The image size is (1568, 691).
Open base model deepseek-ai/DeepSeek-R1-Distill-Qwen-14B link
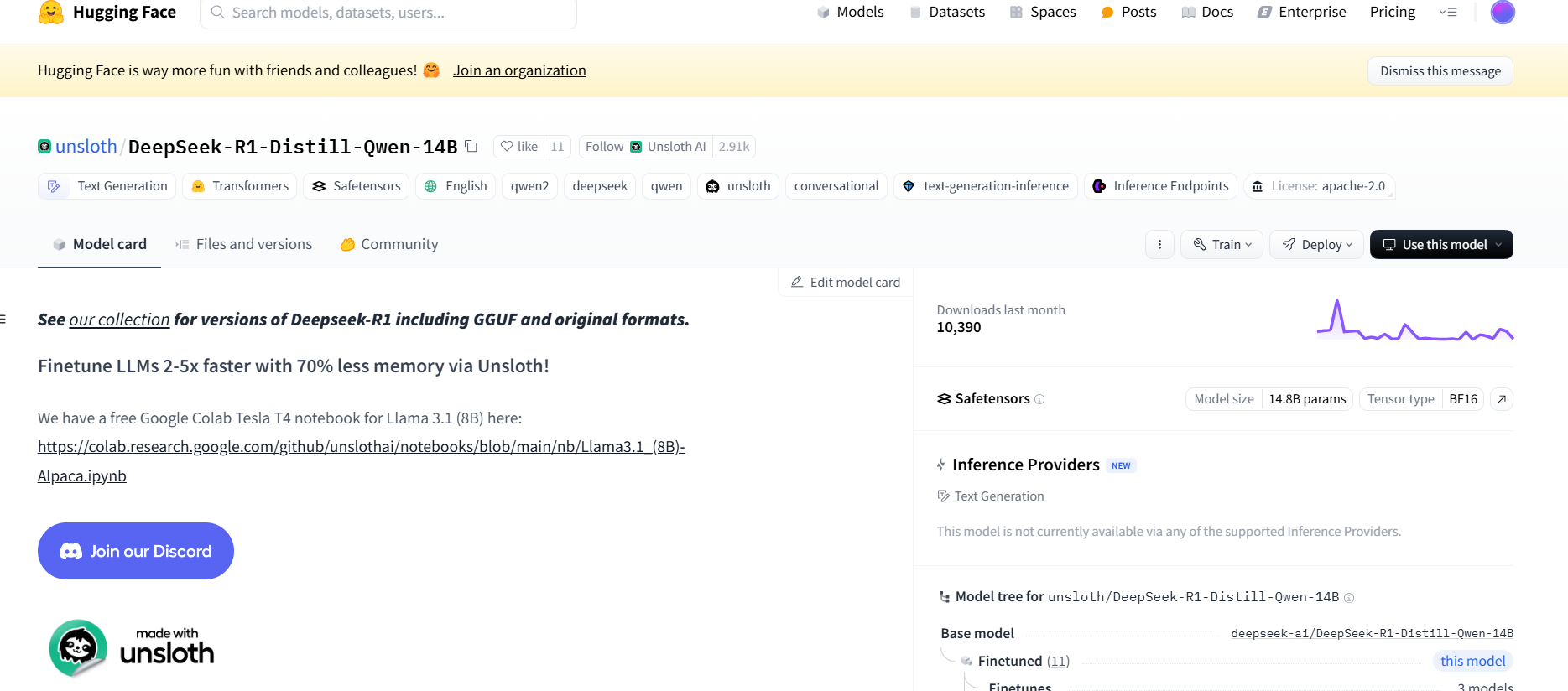pyautogui.click(x=1373, y=634)
